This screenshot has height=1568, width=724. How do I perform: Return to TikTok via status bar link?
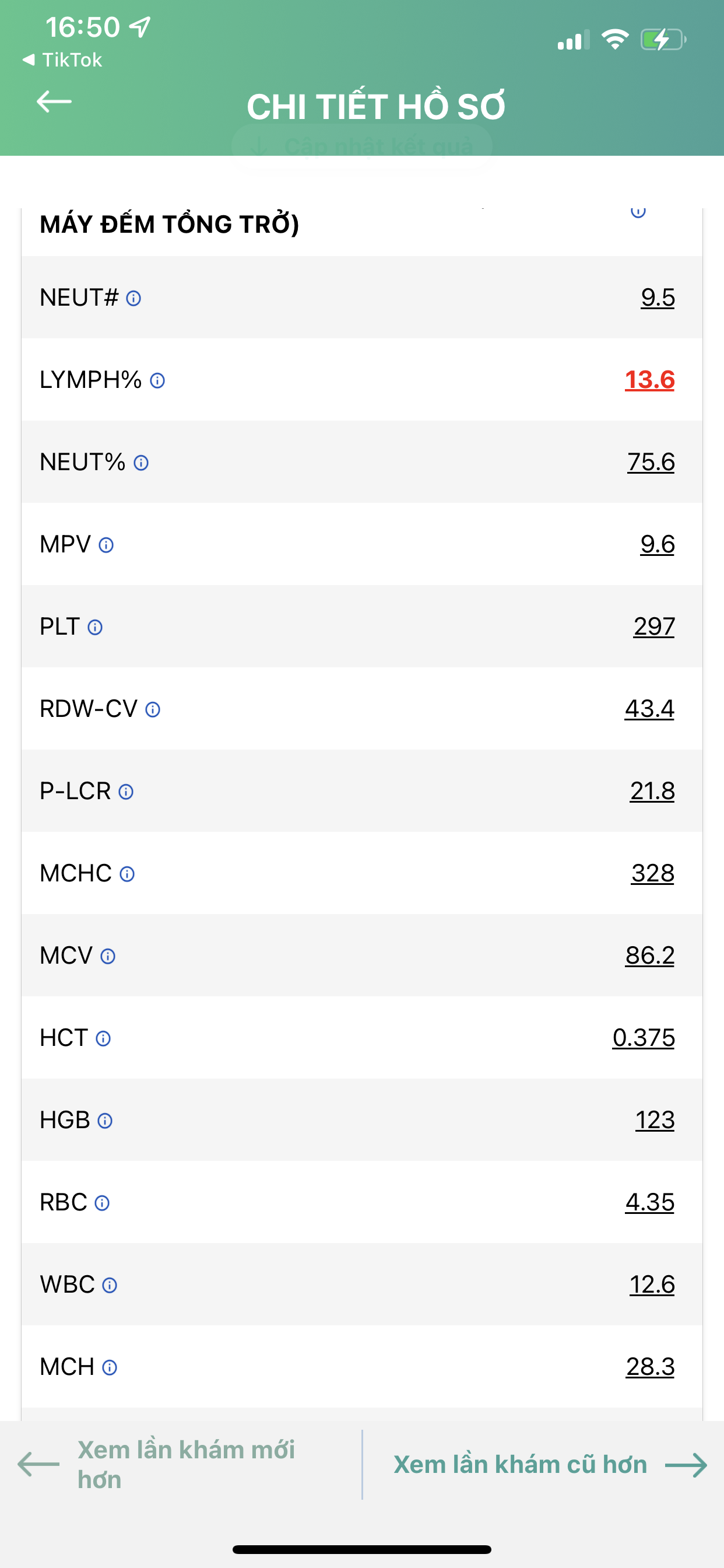[62, 60]
